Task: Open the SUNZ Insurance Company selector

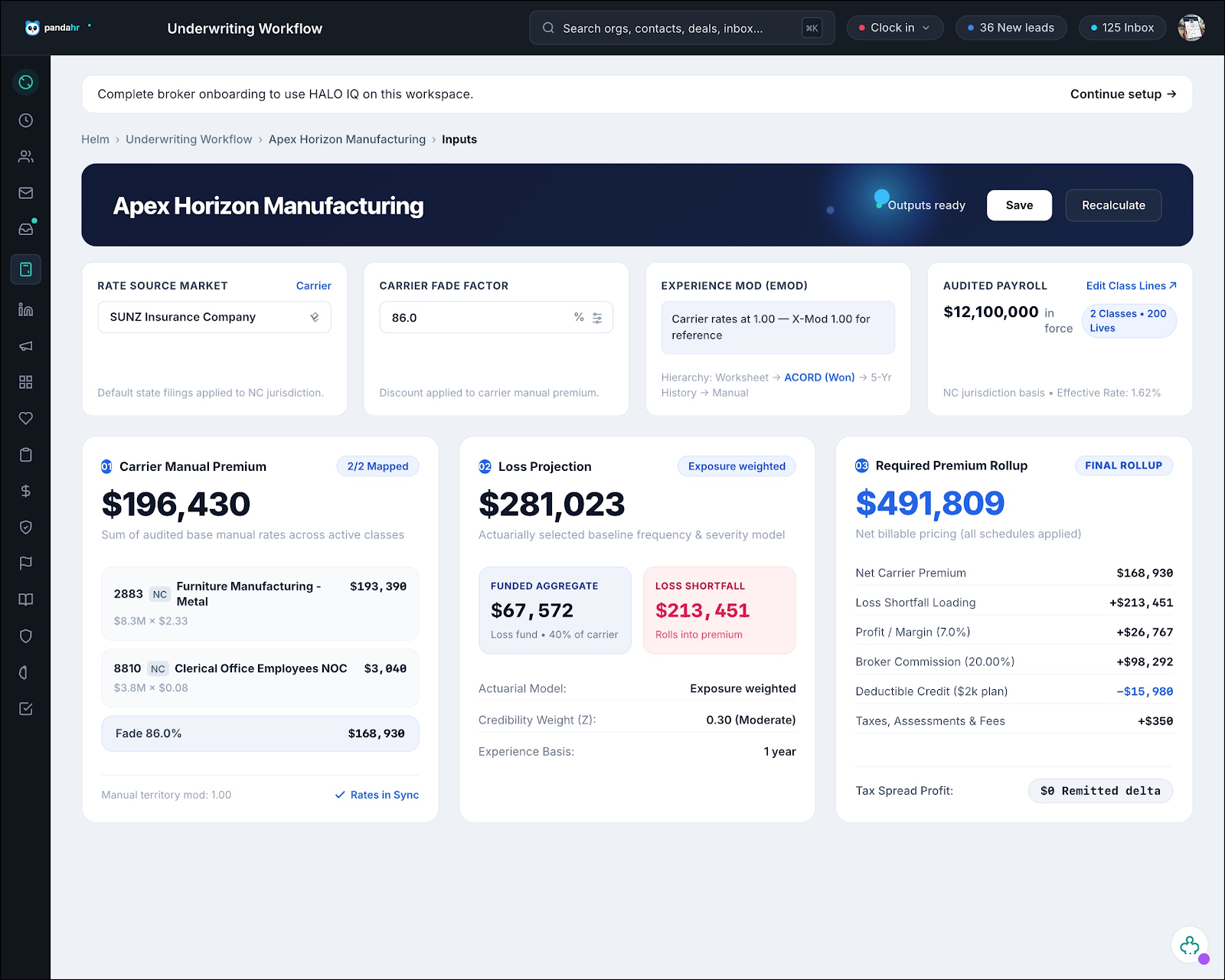Action: tap(214, 317)
